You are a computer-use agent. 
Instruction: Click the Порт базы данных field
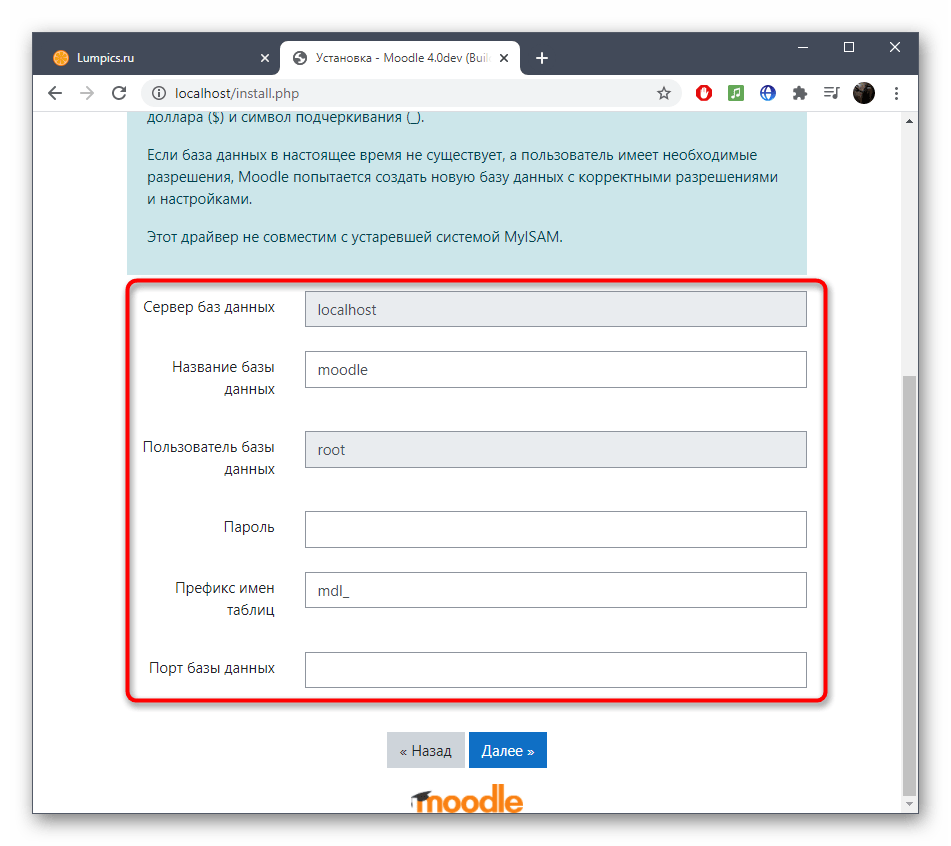click(555, 670)
